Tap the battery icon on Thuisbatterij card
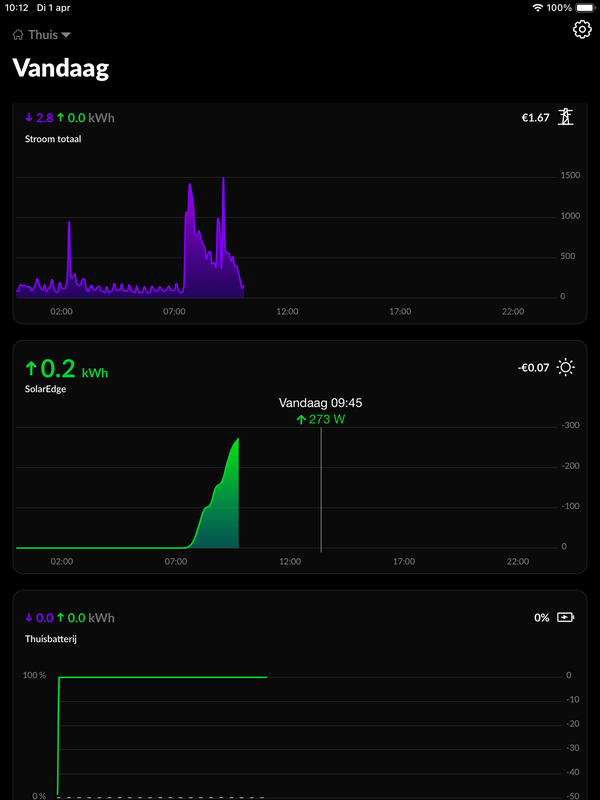Screen dimensions: 600x800 [x=565, y=618]
